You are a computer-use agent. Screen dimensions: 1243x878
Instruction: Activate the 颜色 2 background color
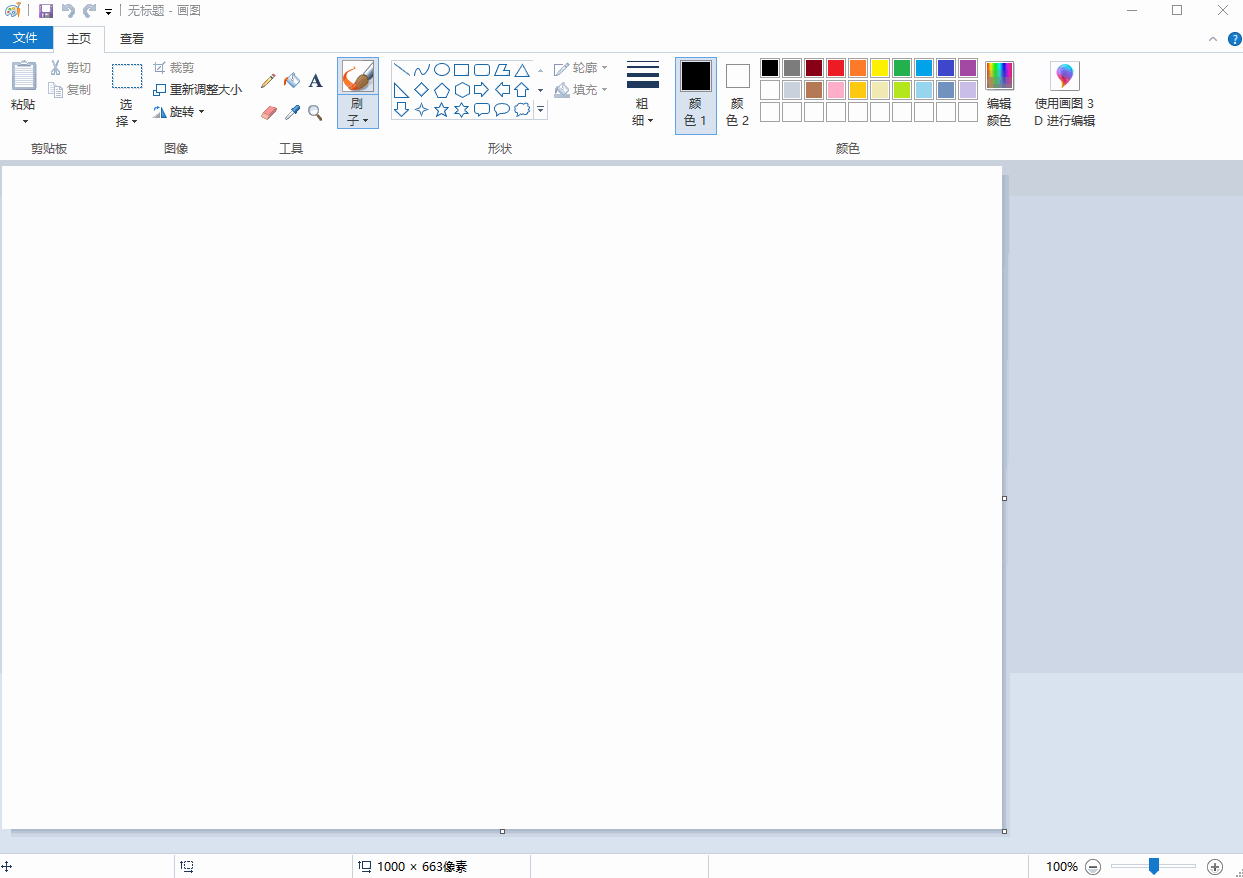tap(737, 95)
